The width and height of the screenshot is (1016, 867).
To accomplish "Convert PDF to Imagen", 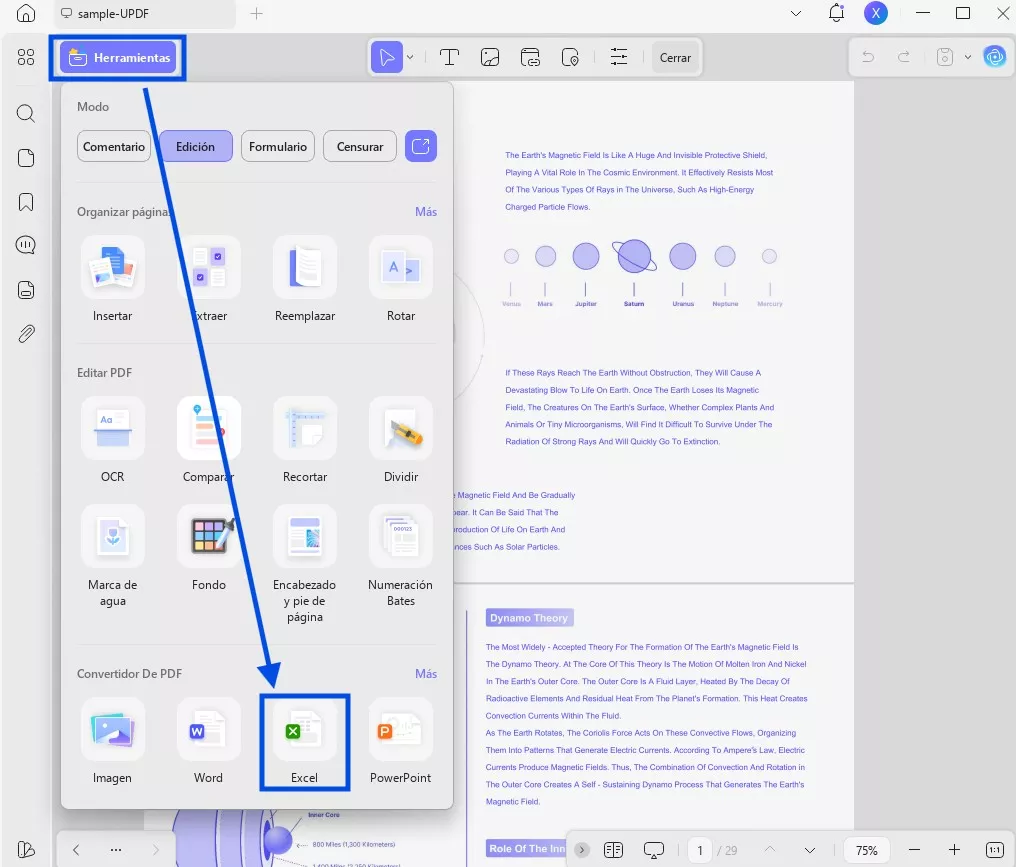I will 113,742.
